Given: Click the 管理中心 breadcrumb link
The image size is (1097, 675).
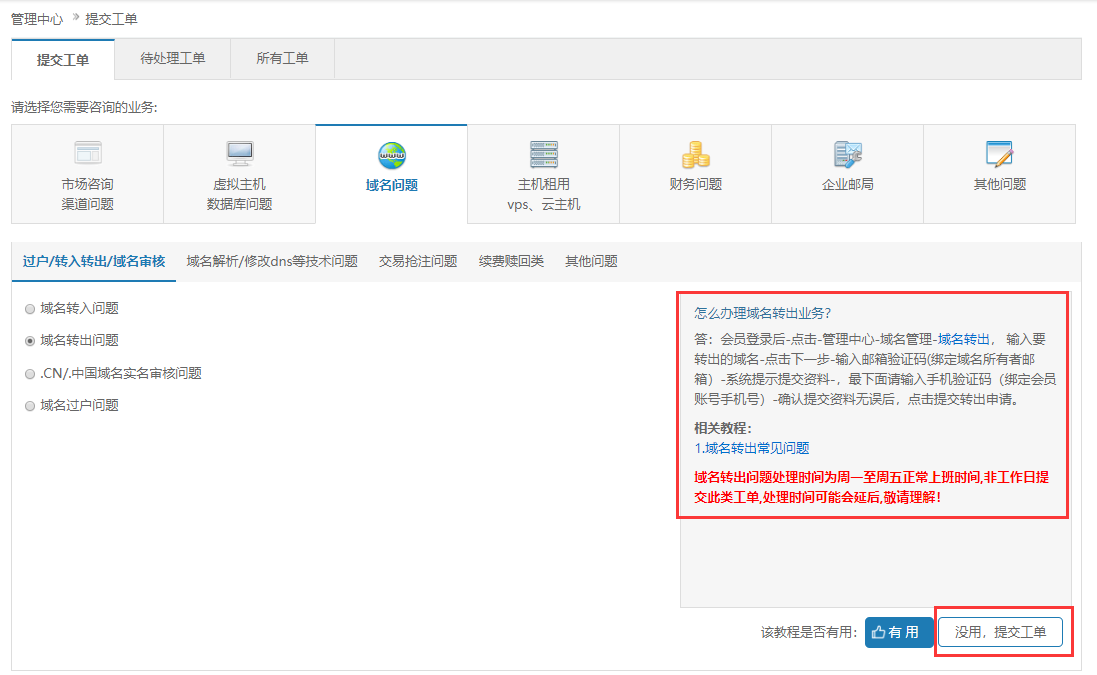Looking at the screenshot, I should coord(37,18).
